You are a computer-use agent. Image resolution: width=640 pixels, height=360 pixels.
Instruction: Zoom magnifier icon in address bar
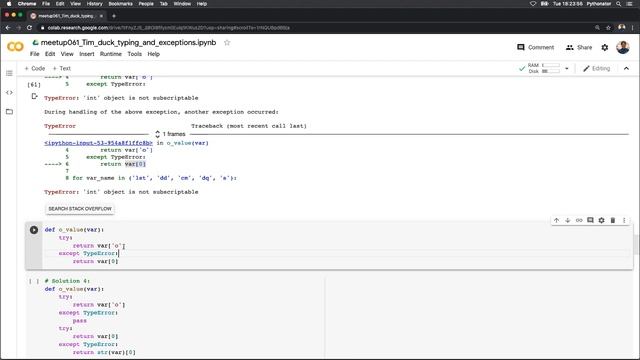click(x=597, y=28)
